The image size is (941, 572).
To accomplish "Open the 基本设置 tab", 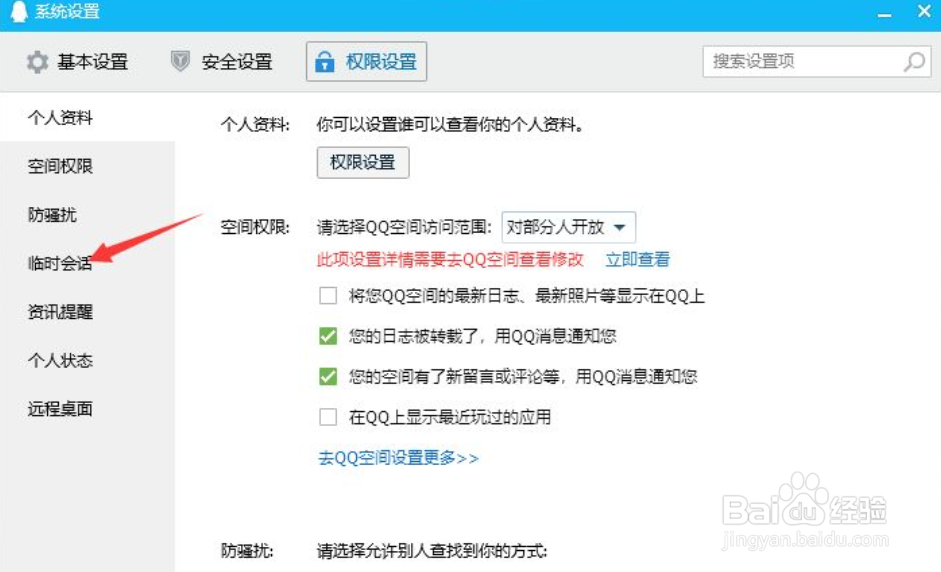I will [x=77, y=62].
